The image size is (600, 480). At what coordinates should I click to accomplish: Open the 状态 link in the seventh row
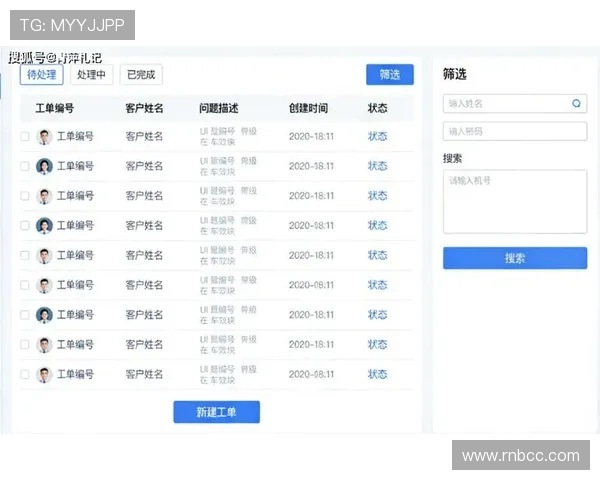coord(378,315)
